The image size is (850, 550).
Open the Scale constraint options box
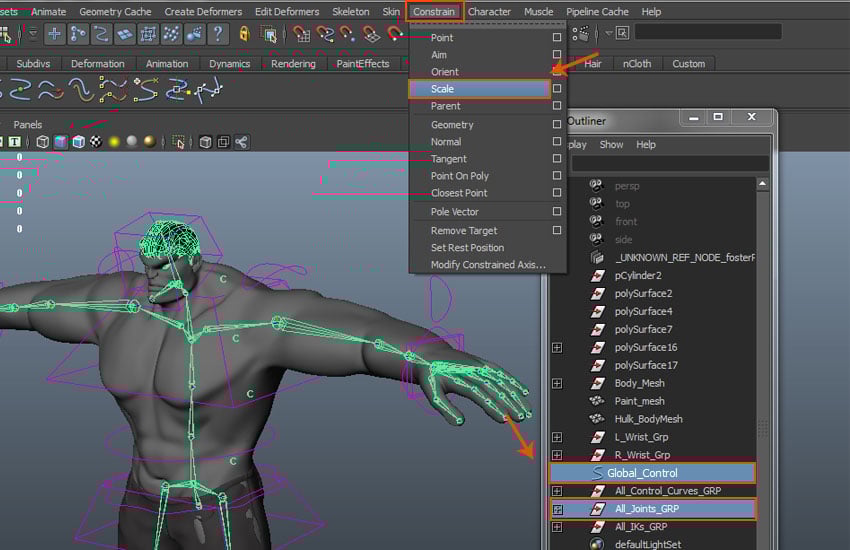(557, 89)
